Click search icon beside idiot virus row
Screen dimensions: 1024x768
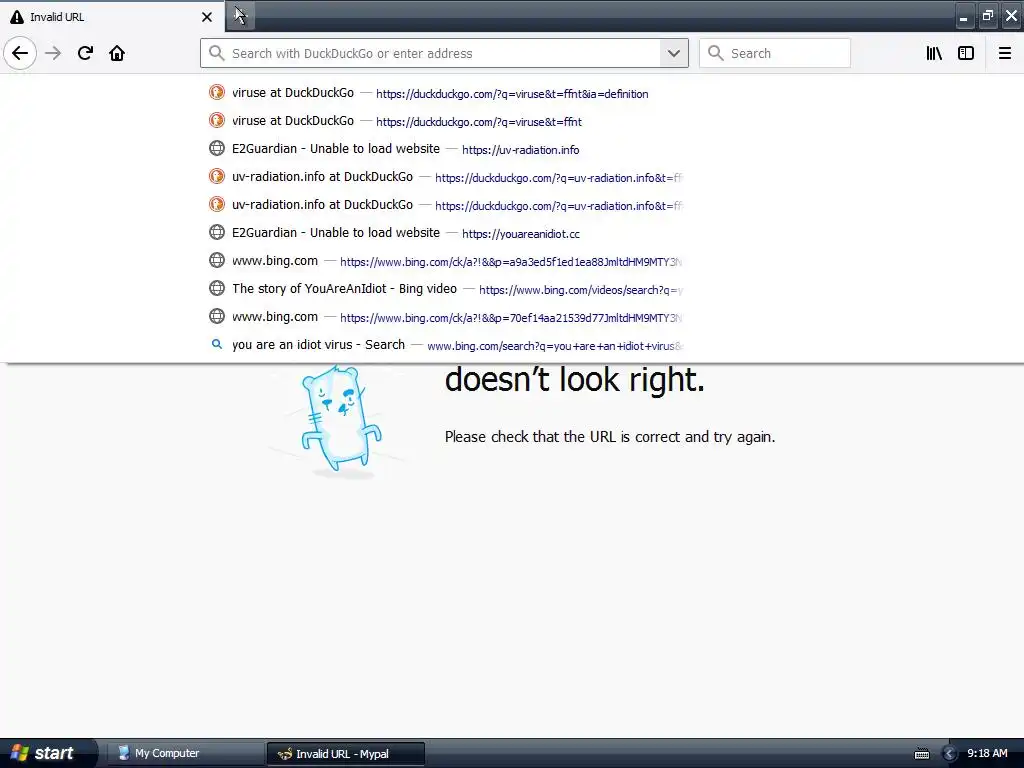pyautogui.click(x=217, y=344)
